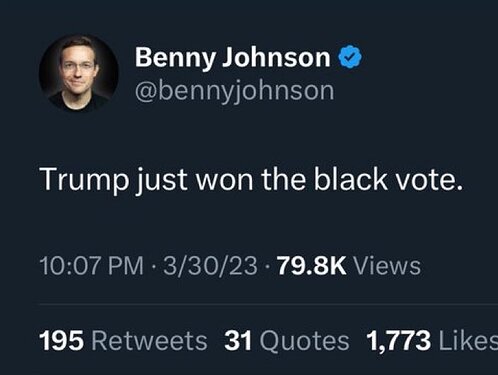The image size is (498, 375).
Task: Open Benny Johnson's profile picture
Action: [x=79, y=73]
